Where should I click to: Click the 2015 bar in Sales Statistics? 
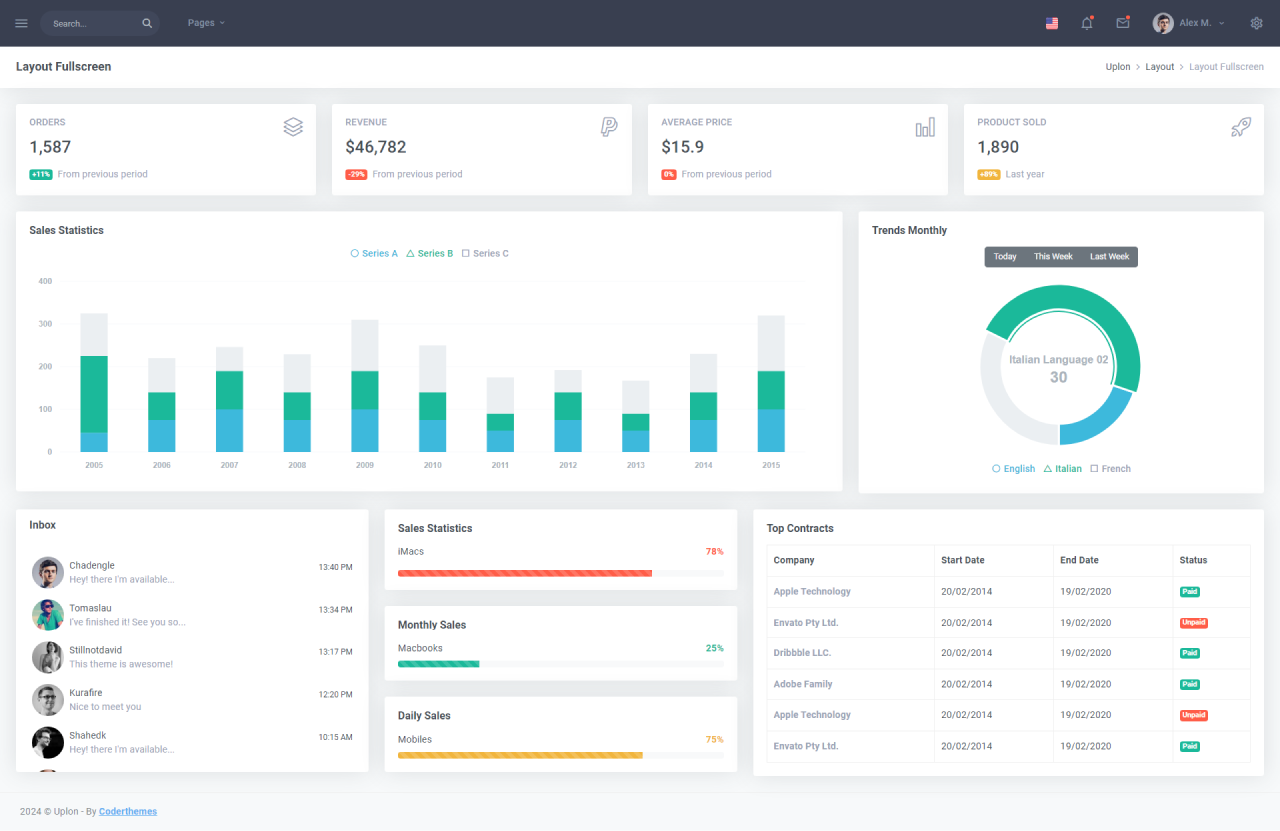pyautogui.click(x=771, y=384)
